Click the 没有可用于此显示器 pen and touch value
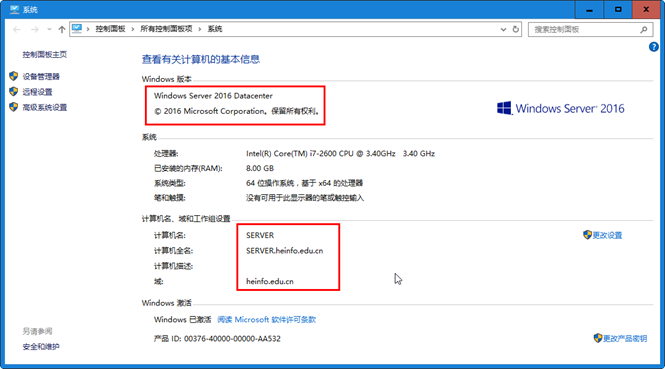This screenshot has height=369, width=665. point(305,198)
